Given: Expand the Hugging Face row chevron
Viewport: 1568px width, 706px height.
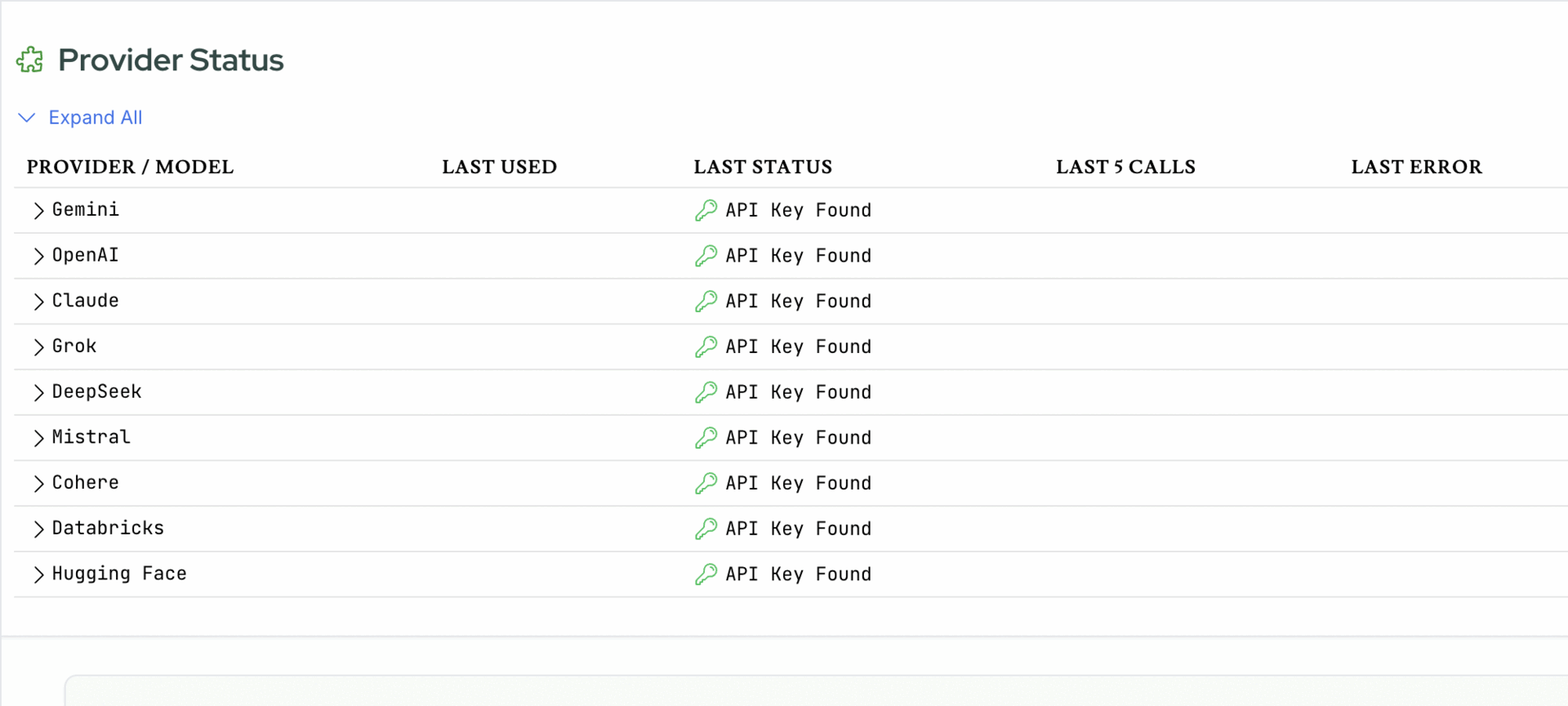Looking at the screenshot, I should point(38,574).
